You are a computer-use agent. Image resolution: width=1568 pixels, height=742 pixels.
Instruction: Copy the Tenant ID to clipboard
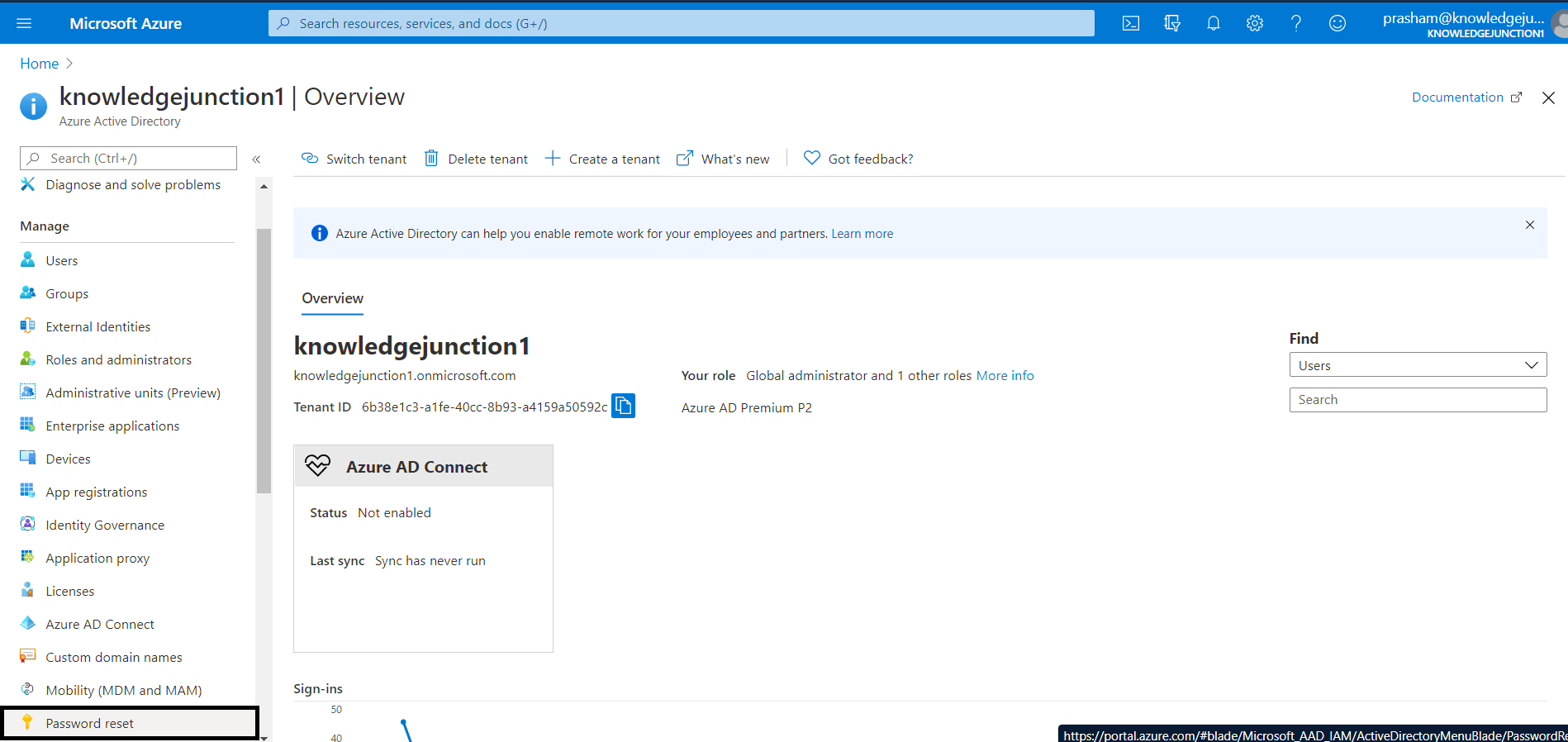click(623, 406)
